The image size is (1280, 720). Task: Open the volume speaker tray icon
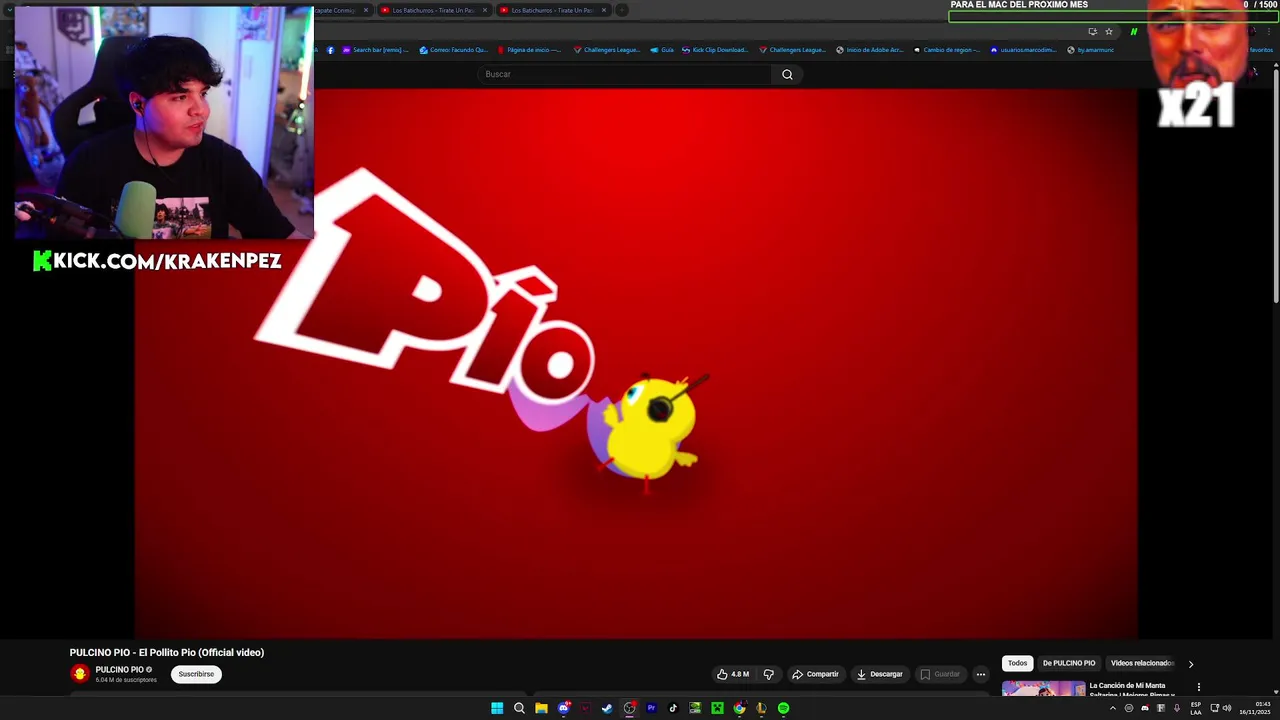(x=1227, y=708)
